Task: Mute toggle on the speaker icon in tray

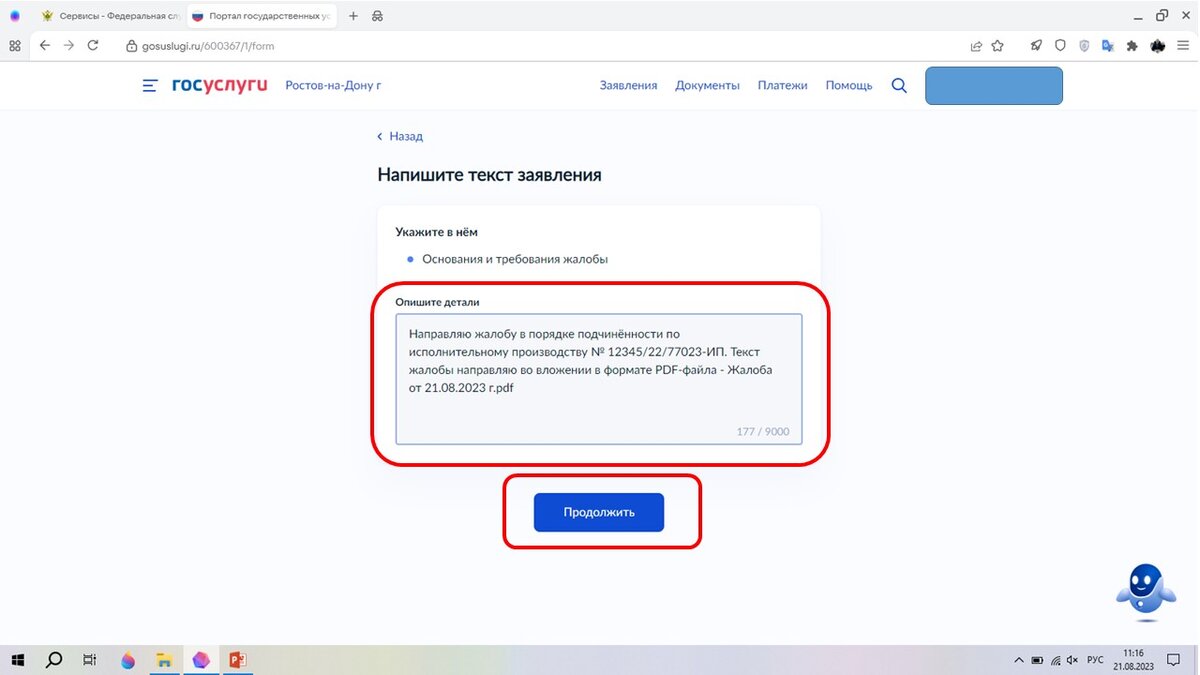Action: [1071, 660]
